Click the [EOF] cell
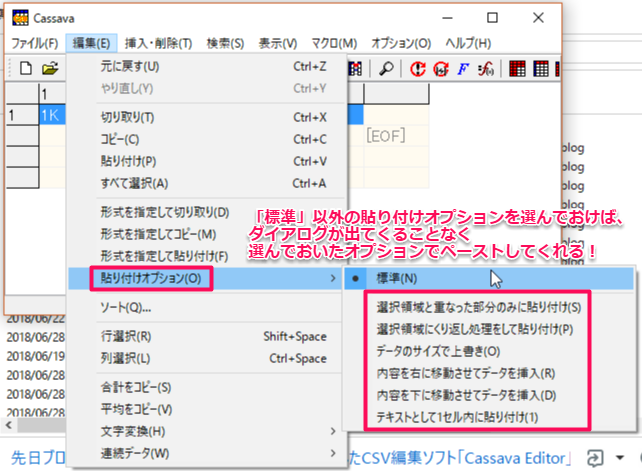This screenshot has width=642, height=471. tap(396, 136)
